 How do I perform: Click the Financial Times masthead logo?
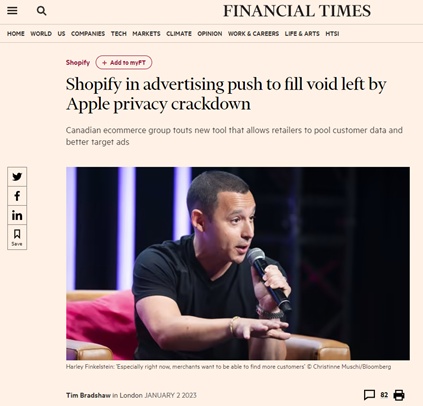tap(297, 11)
